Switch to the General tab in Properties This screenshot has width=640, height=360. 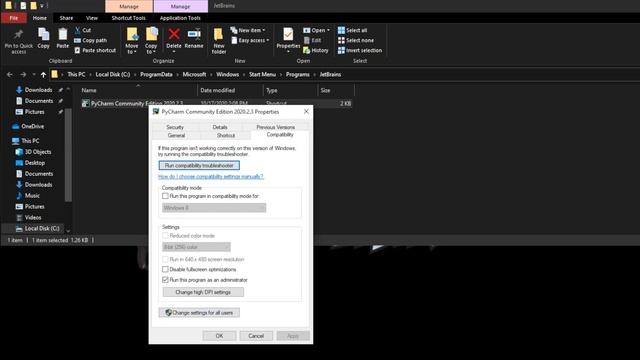[176, 136]
